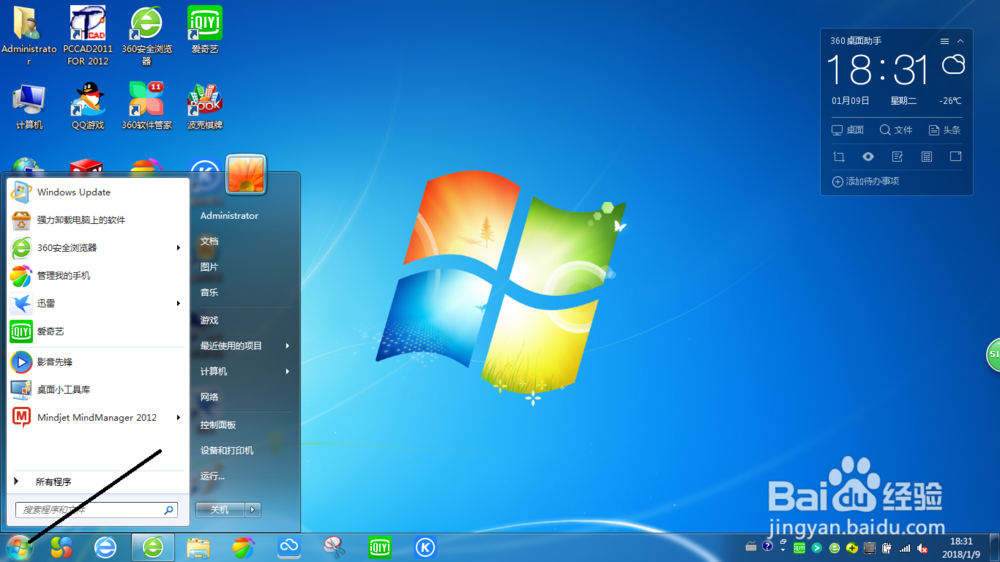Open QQ游戏 desktop shortcut

87,107
